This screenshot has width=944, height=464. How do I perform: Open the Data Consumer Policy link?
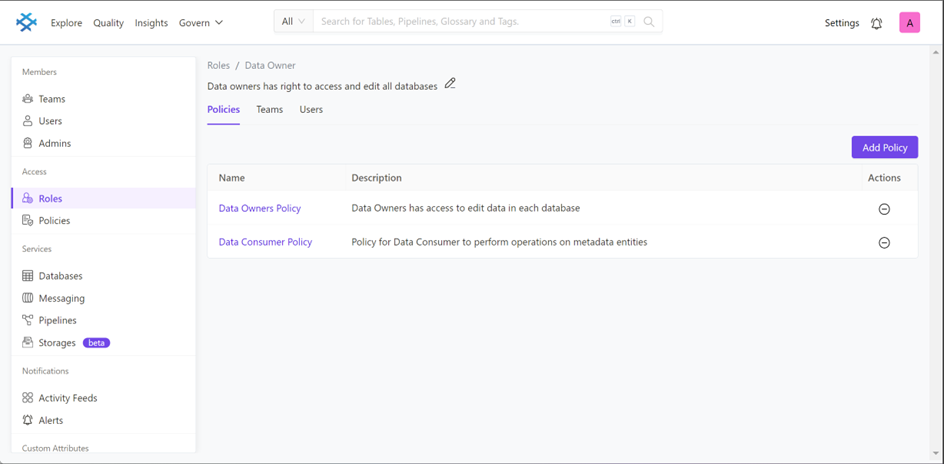click(265, 242)
